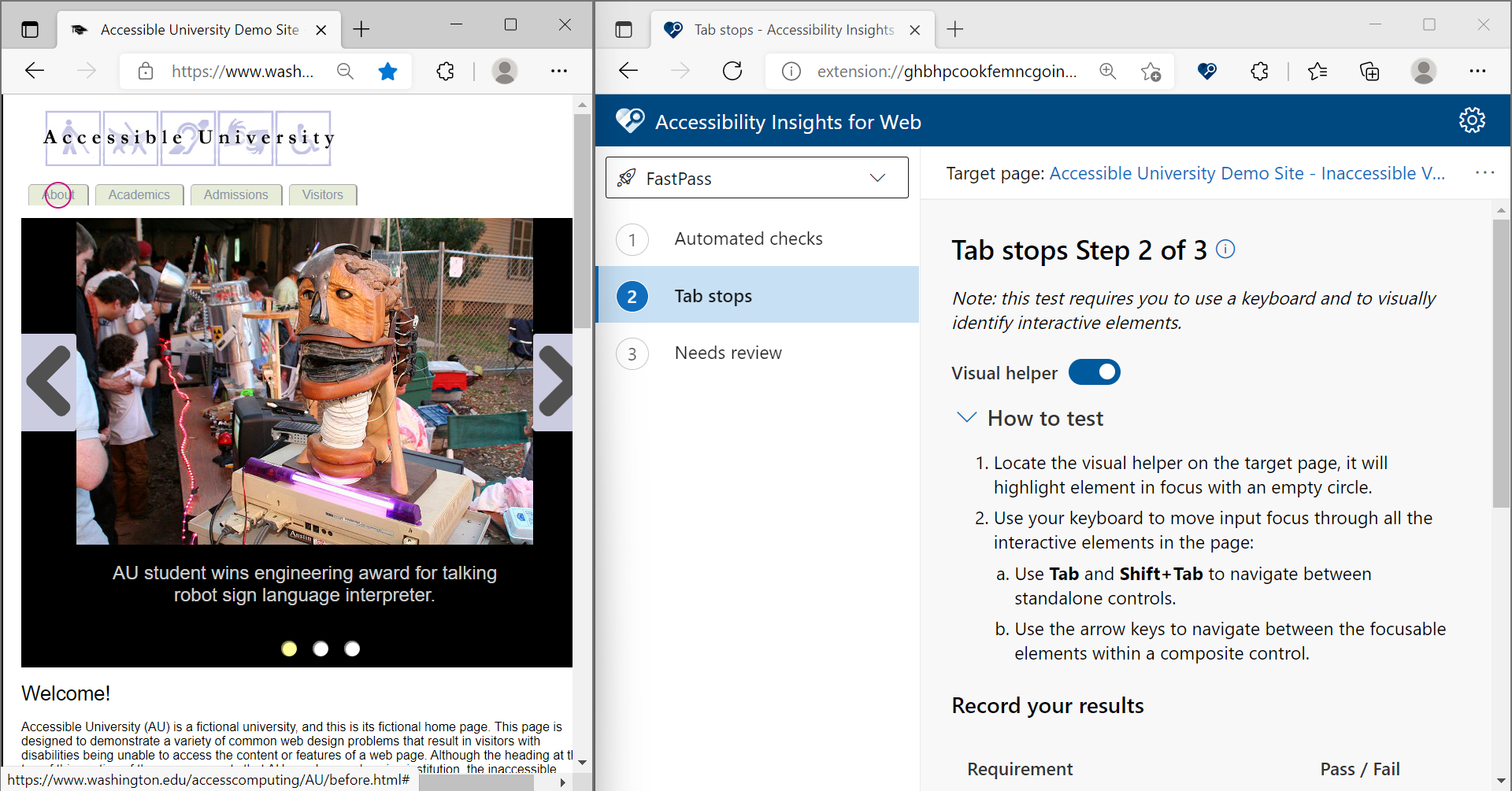Open right browser Settings and more menu
The height and width of the screenshot is (791, 1512).
1477,72
